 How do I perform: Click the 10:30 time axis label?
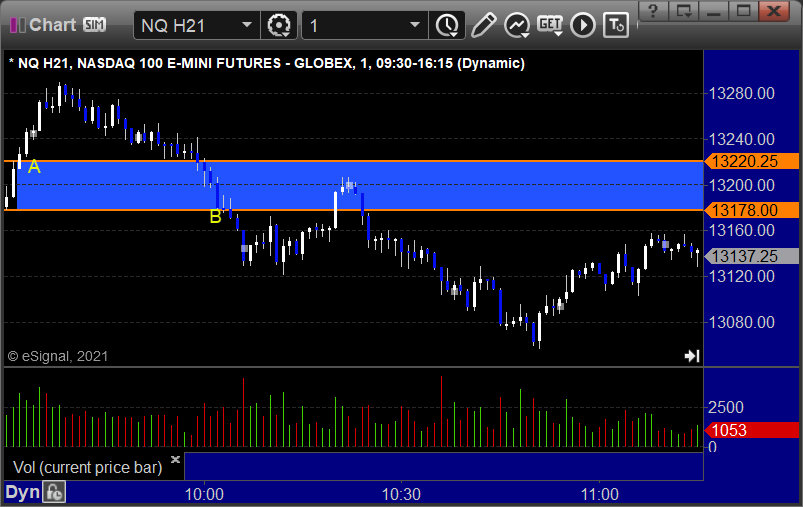click(x=401, y=494)
